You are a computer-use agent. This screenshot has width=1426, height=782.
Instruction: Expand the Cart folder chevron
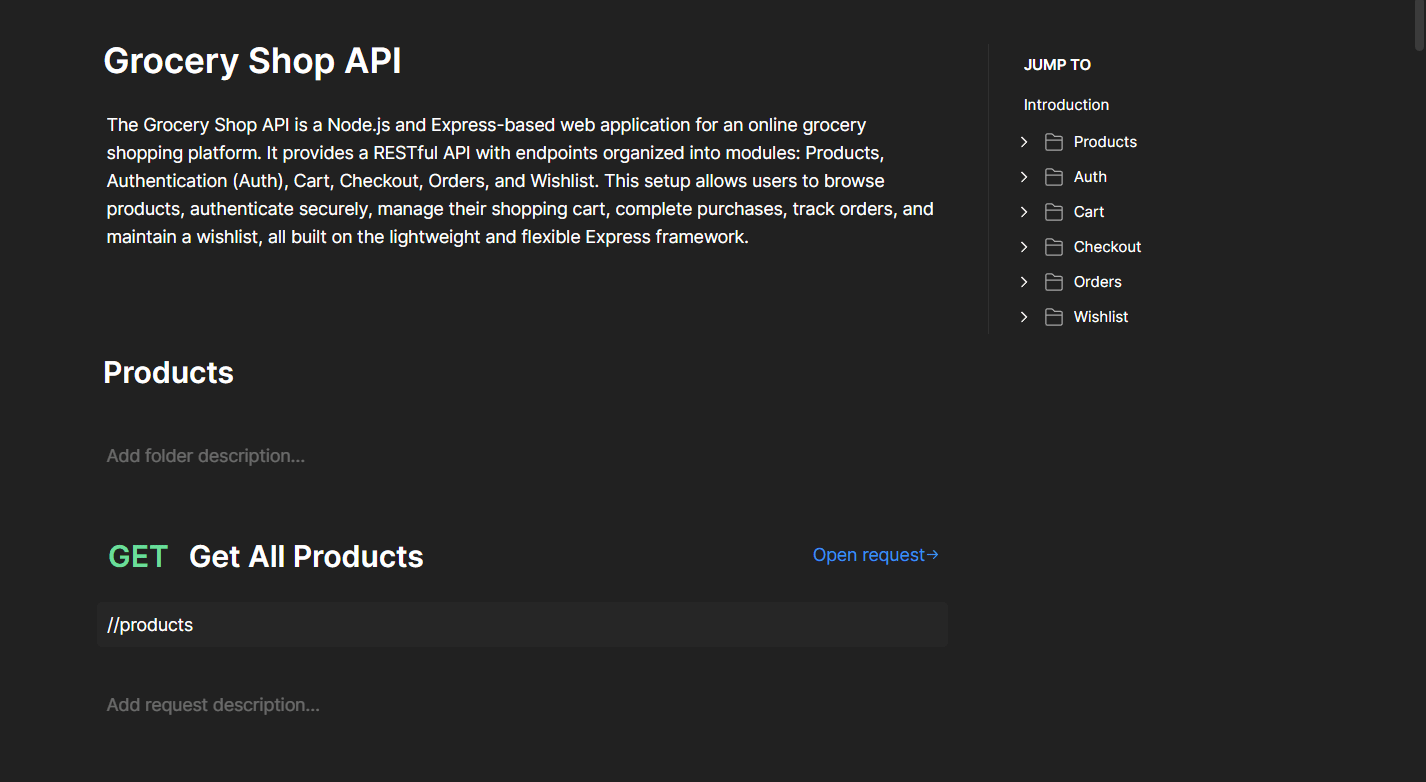[x=1024, y=212]
